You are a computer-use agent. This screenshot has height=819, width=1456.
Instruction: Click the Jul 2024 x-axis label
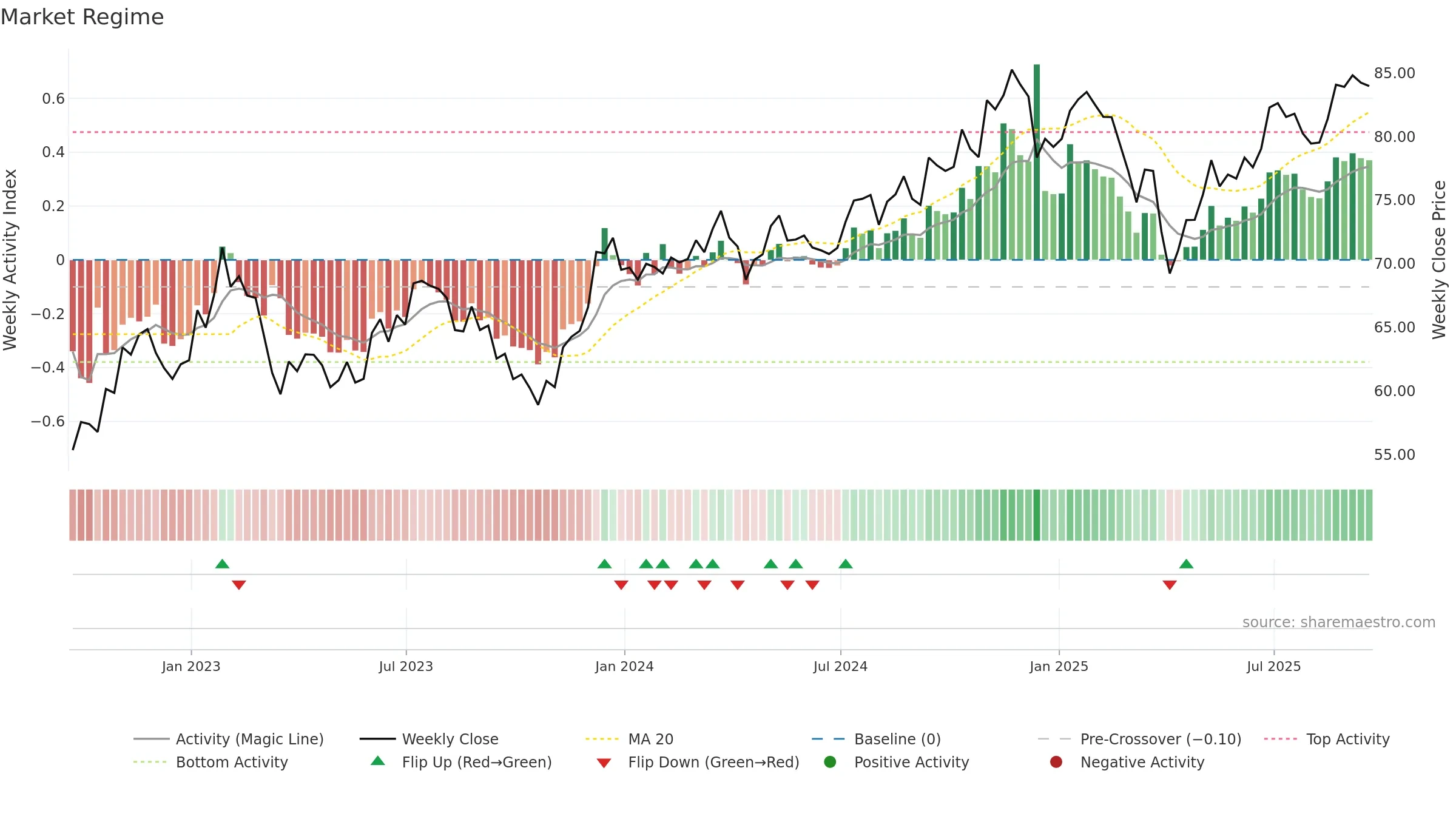point(840,667)
